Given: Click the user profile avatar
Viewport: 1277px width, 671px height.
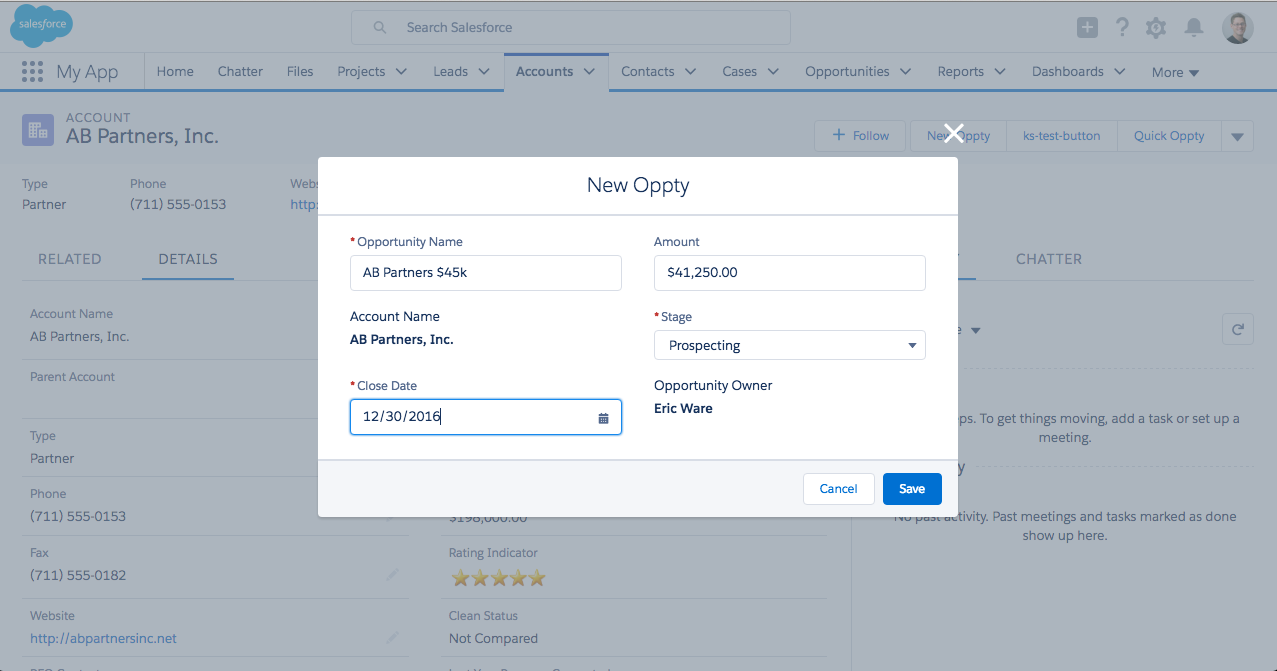Looking at the screenshot, I should click(x=1238, y=27).
